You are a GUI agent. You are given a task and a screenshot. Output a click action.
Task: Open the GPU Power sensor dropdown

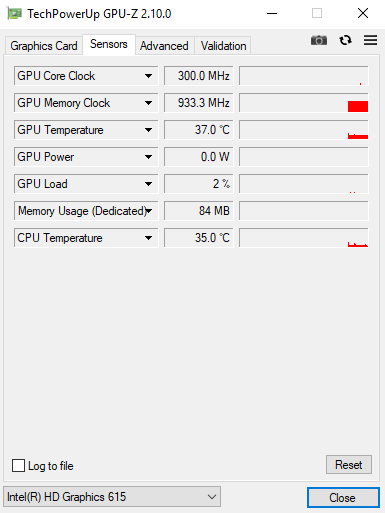pyautogui.click(x=86, y=157)
